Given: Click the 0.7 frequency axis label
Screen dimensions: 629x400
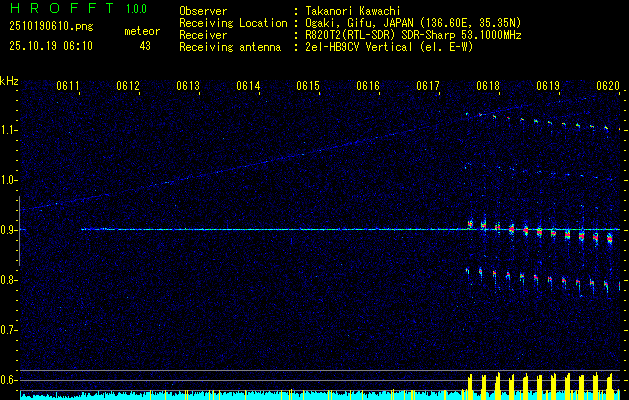Looking at the screenshot, I should (9, 330).
